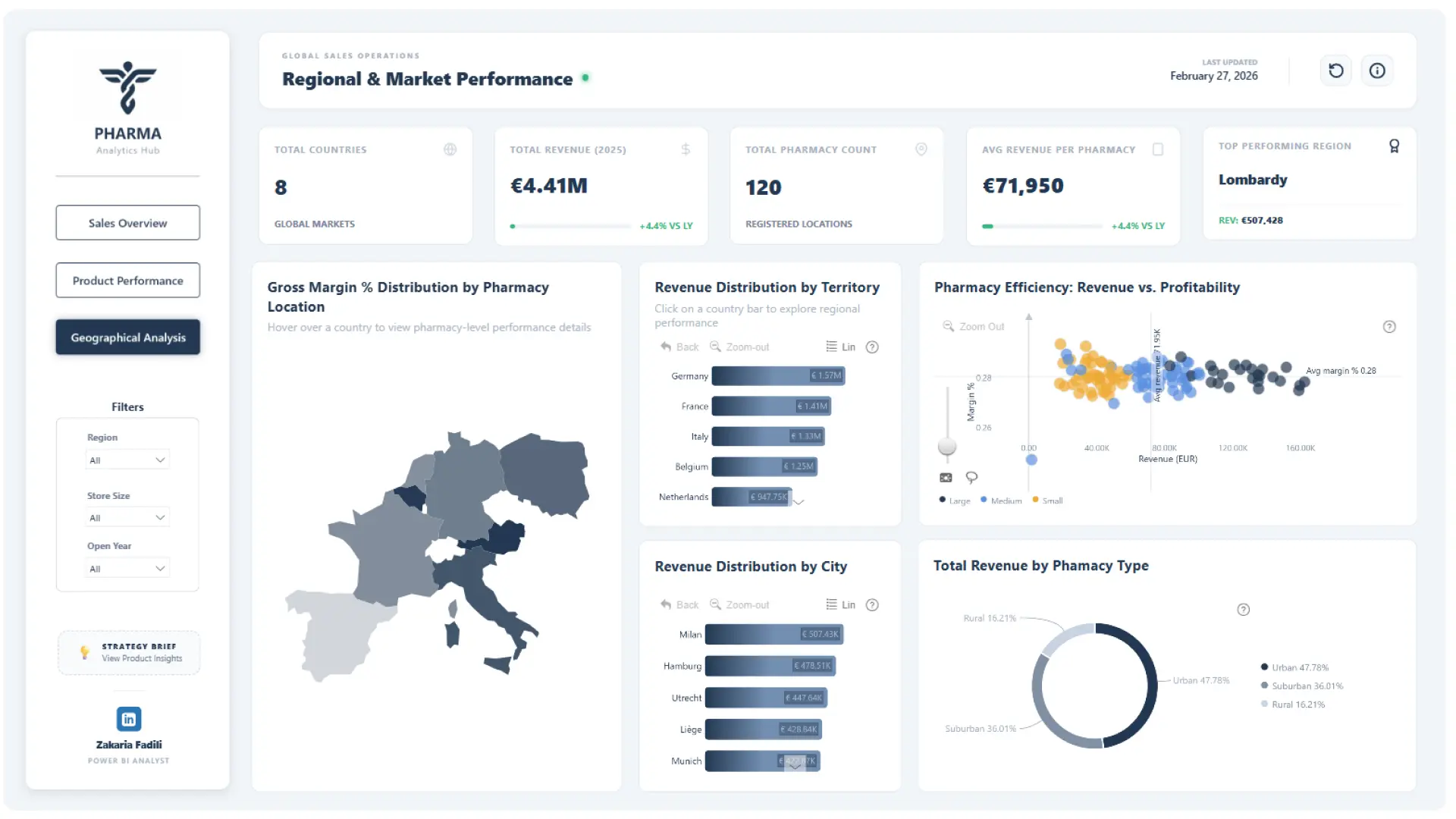This screenshot has height=819, width=1456.
Task: Click the scatter chart help icon
Action: click(1389, 327)
